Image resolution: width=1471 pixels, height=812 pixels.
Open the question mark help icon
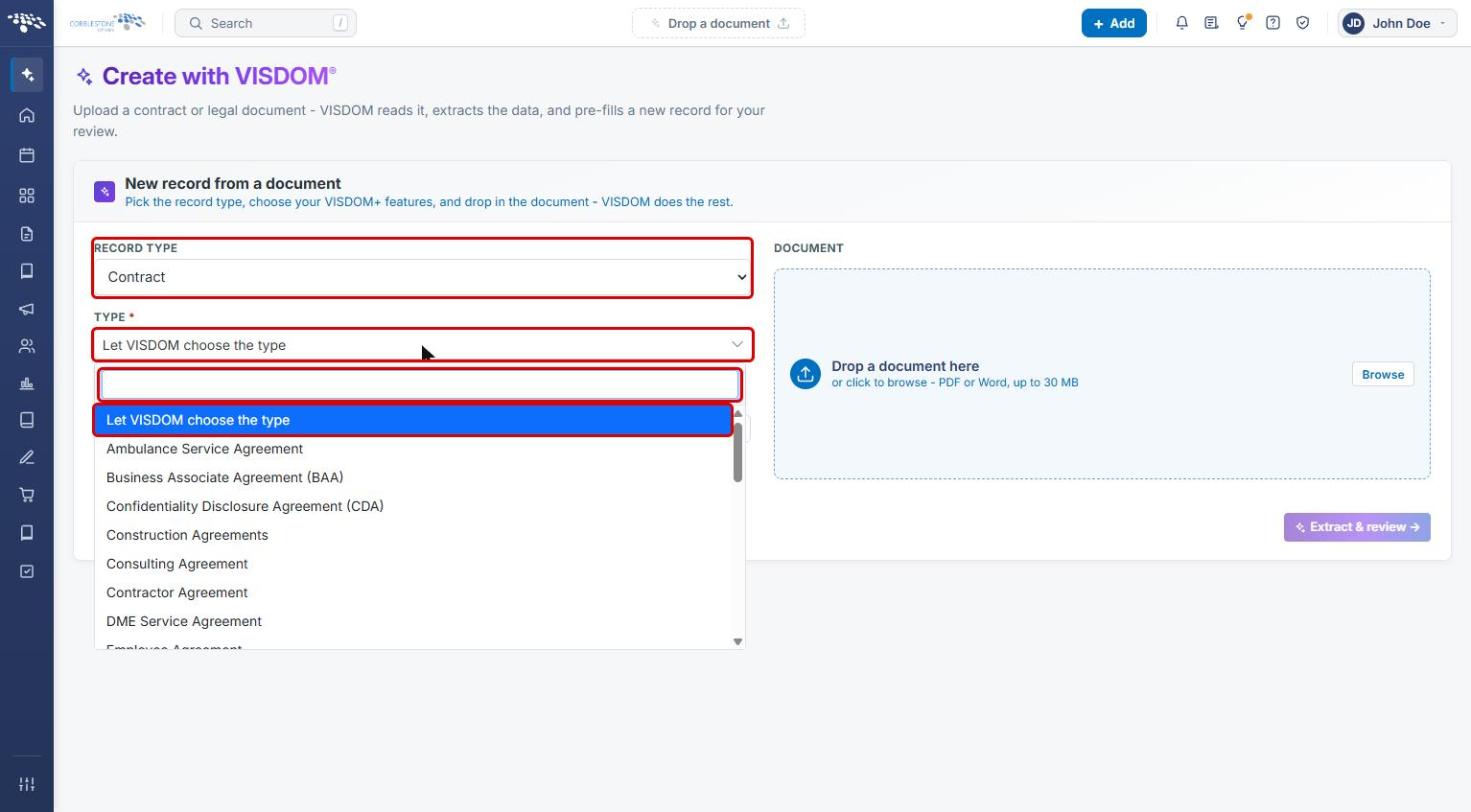1273,22
